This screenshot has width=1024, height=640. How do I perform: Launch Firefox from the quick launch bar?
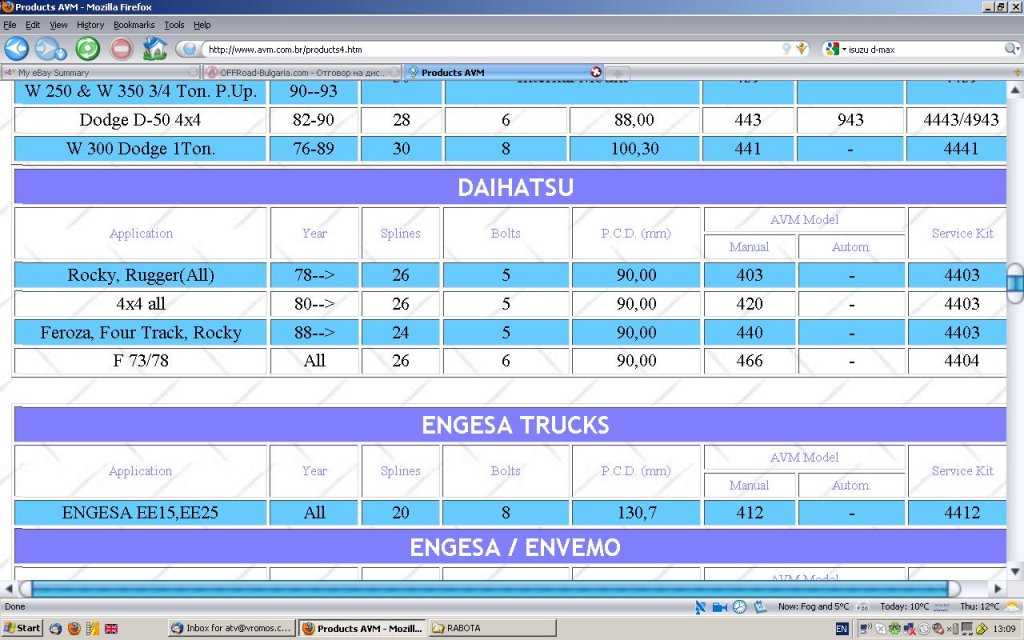74,628
